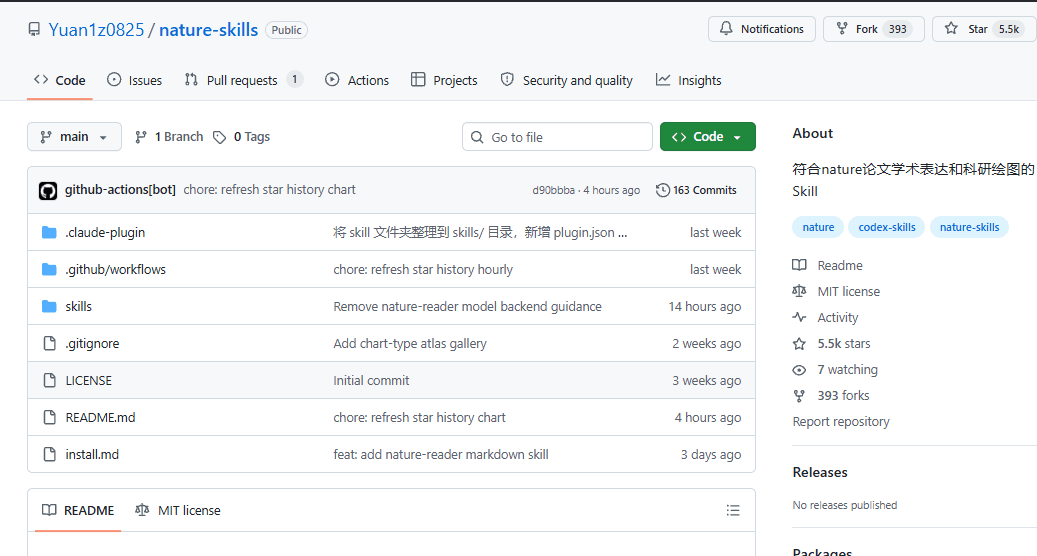Image resolution: width=1037 pixels, height=556 pixels.
Task: Click the Star icon in the header
Action: pos(951,28)
